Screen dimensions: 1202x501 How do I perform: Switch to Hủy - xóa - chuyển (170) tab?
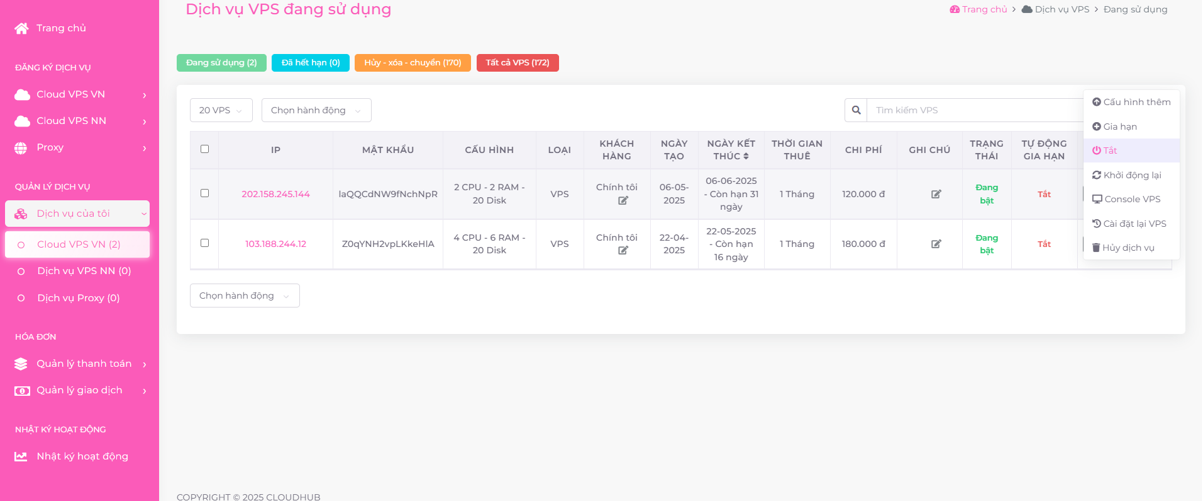coord(412,63)
